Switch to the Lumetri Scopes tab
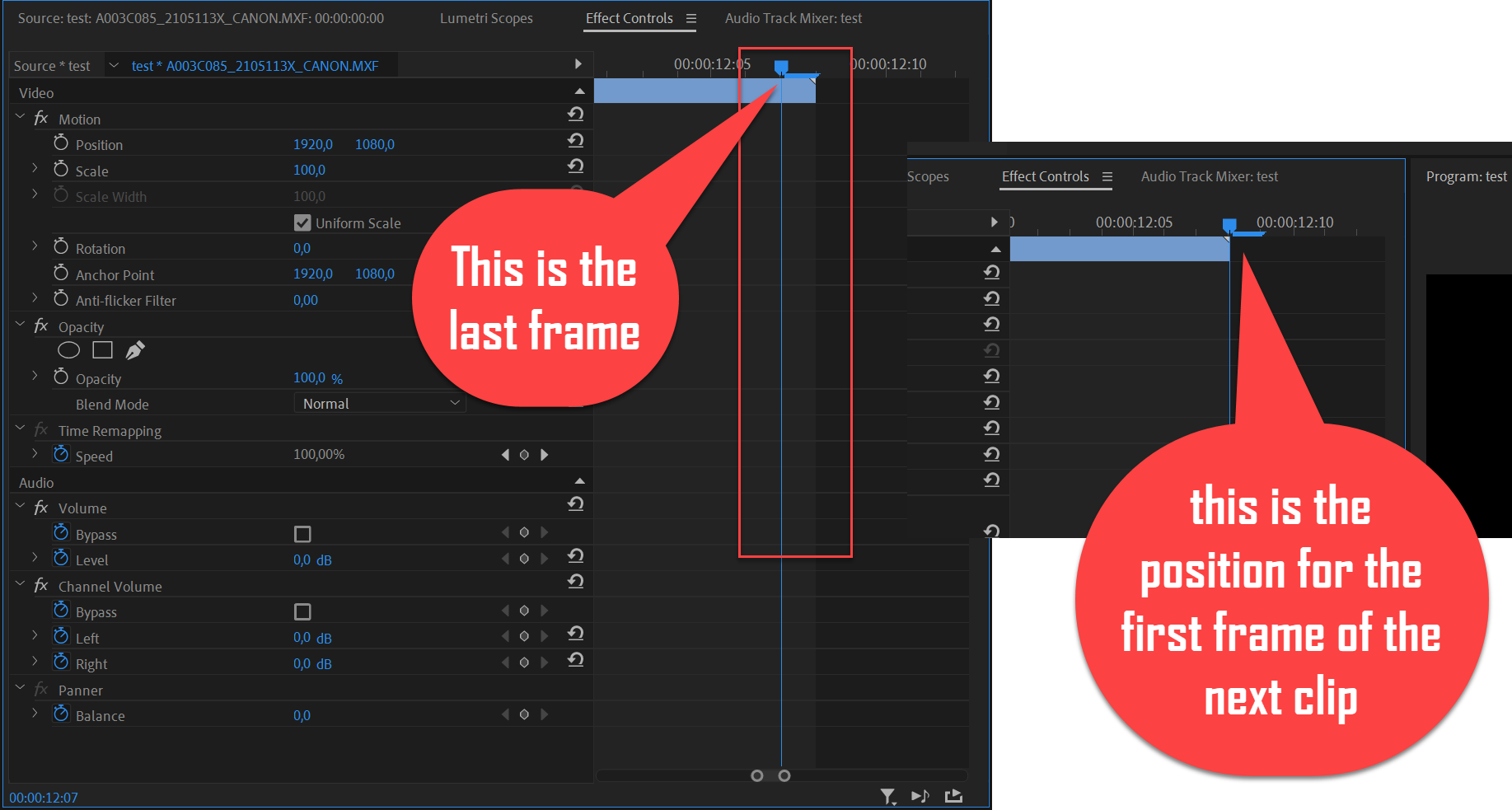 tap(487, 17)
